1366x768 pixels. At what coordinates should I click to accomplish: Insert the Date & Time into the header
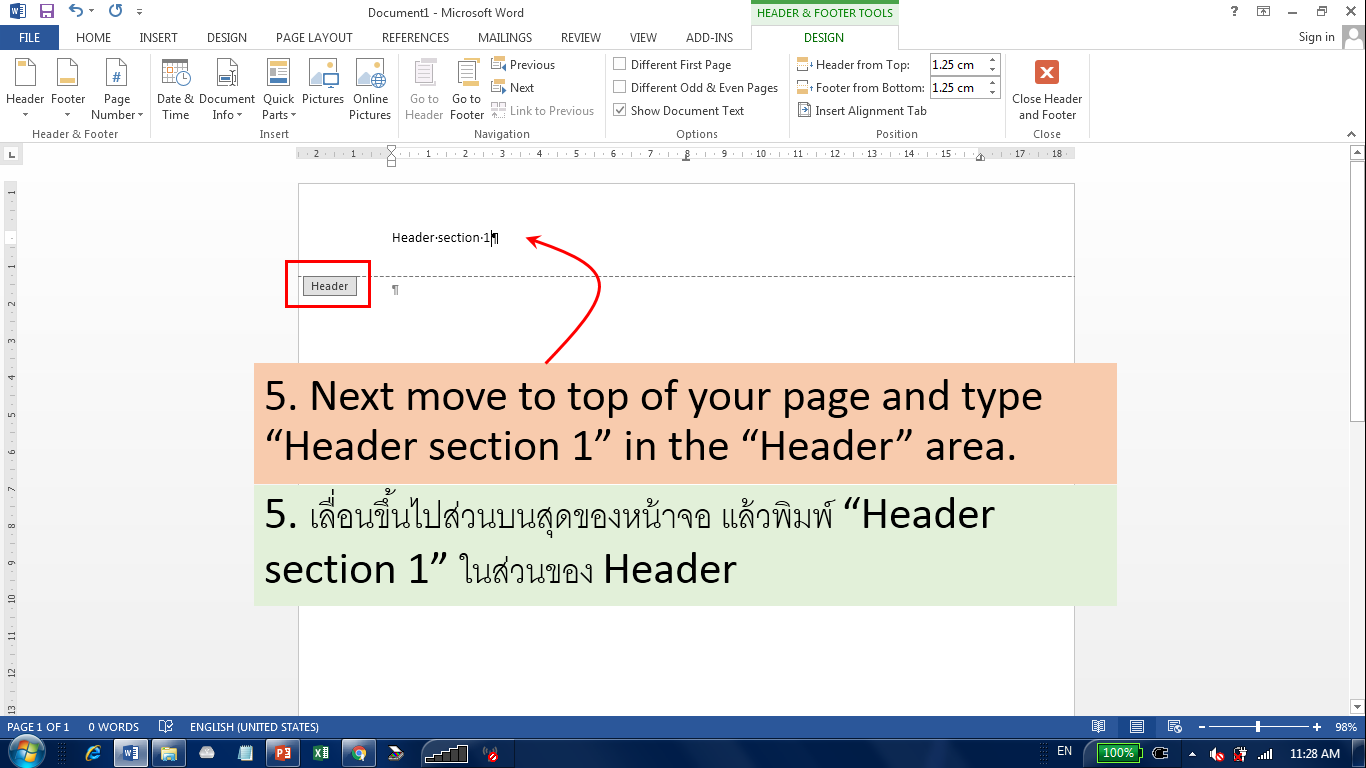point(175,88)
